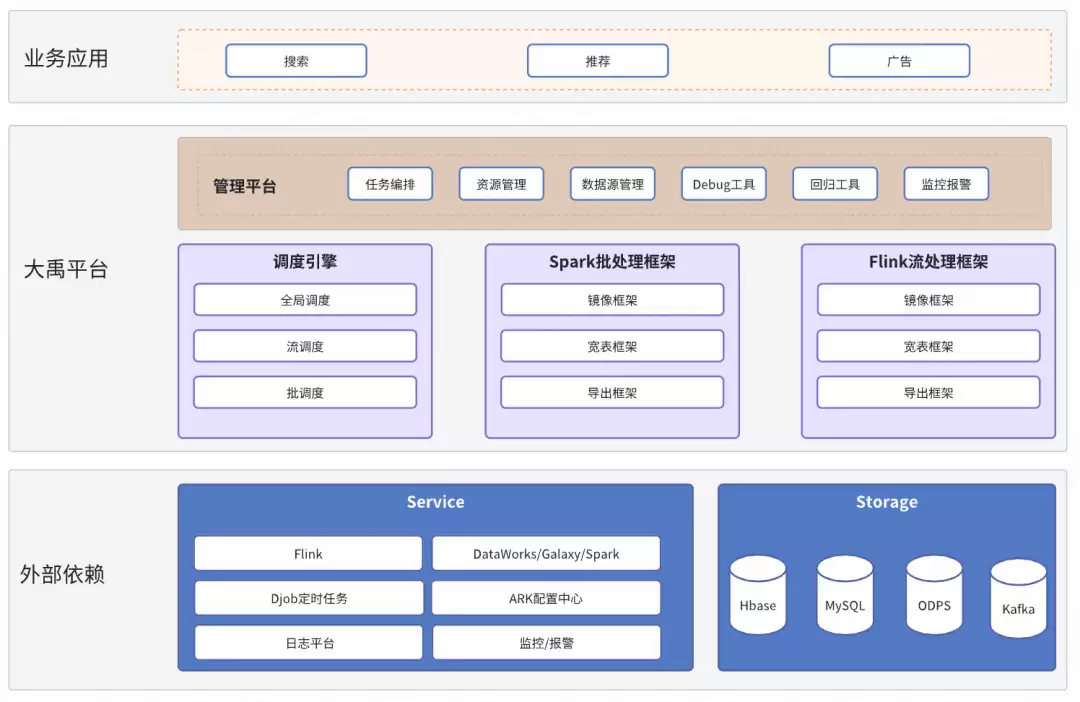Screen dimensions: 1080x702
Task: Select the 回归工具 box
Action: 835,184
